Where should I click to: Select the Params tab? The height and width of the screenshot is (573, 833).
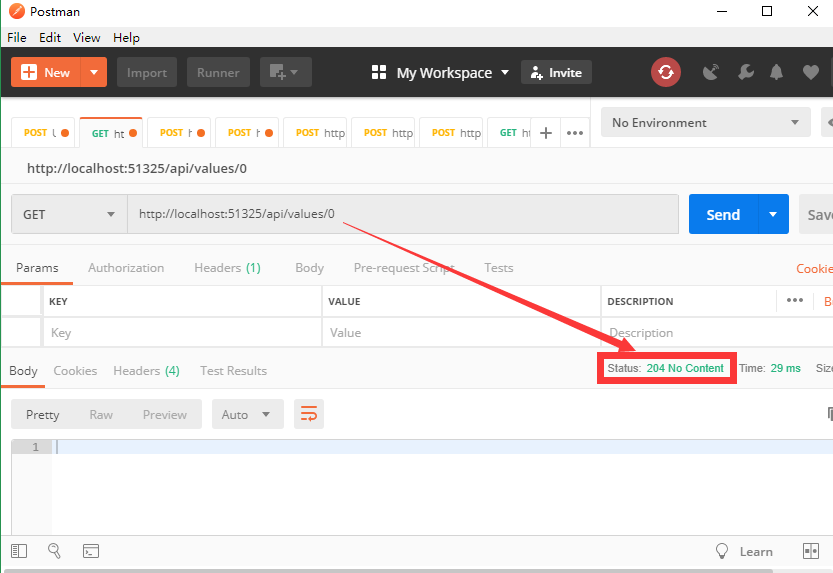[37, 268]
